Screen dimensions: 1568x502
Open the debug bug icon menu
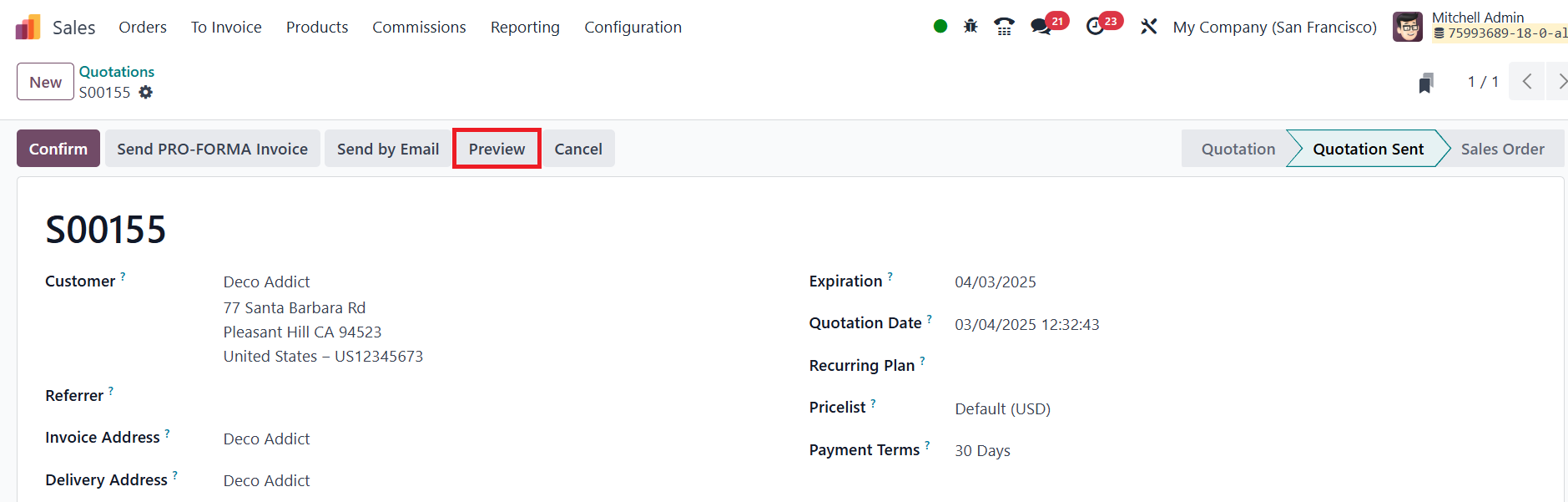click(971, 27)
